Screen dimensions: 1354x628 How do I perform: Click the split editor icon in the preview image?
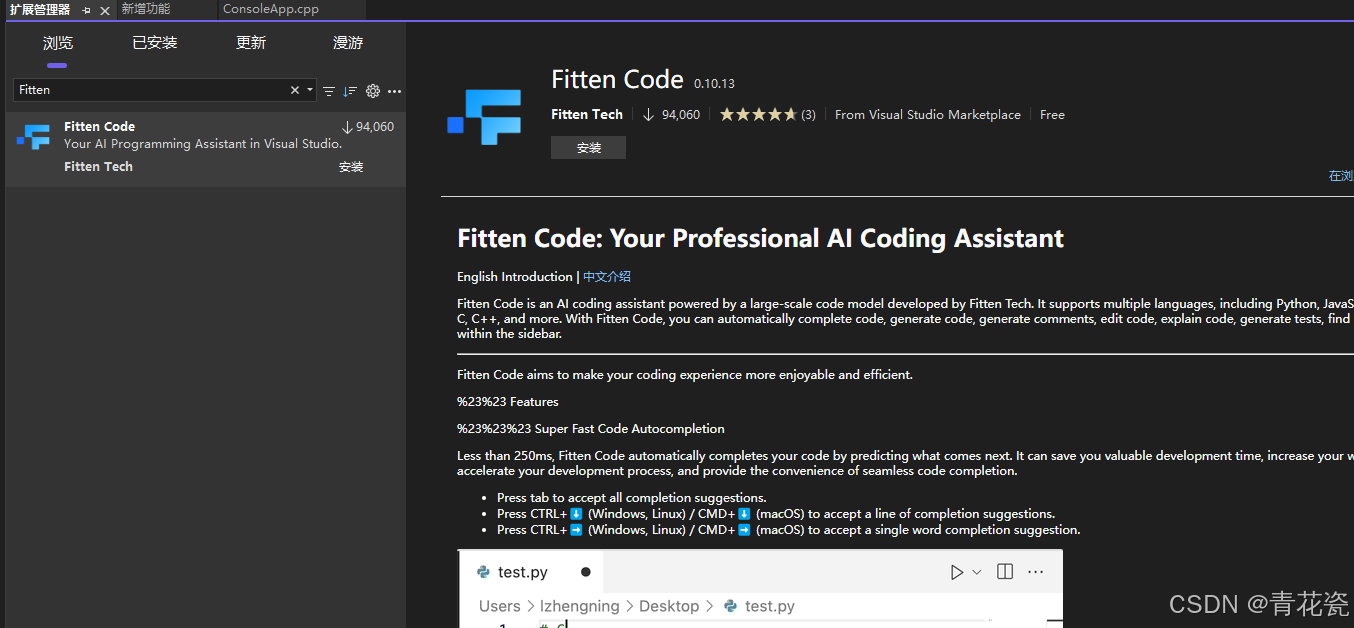tap(1003, 571)
